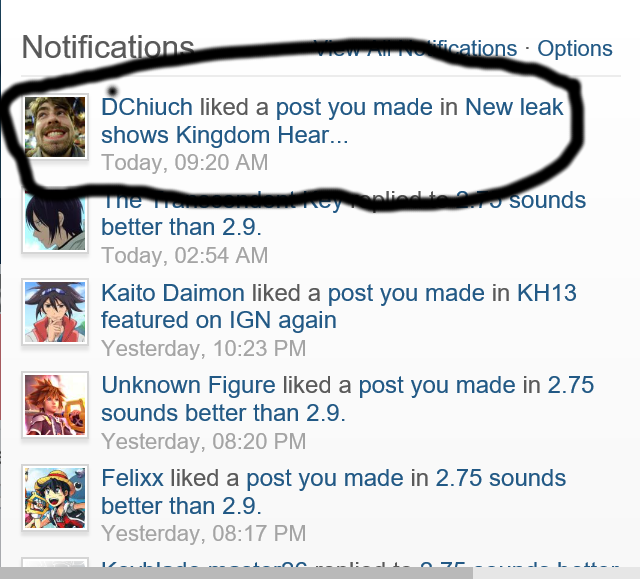The height and width of the screenshot is (579, 640).
Task: Click Unknown Figure's Sora avatar
Action: coord(55,405)
